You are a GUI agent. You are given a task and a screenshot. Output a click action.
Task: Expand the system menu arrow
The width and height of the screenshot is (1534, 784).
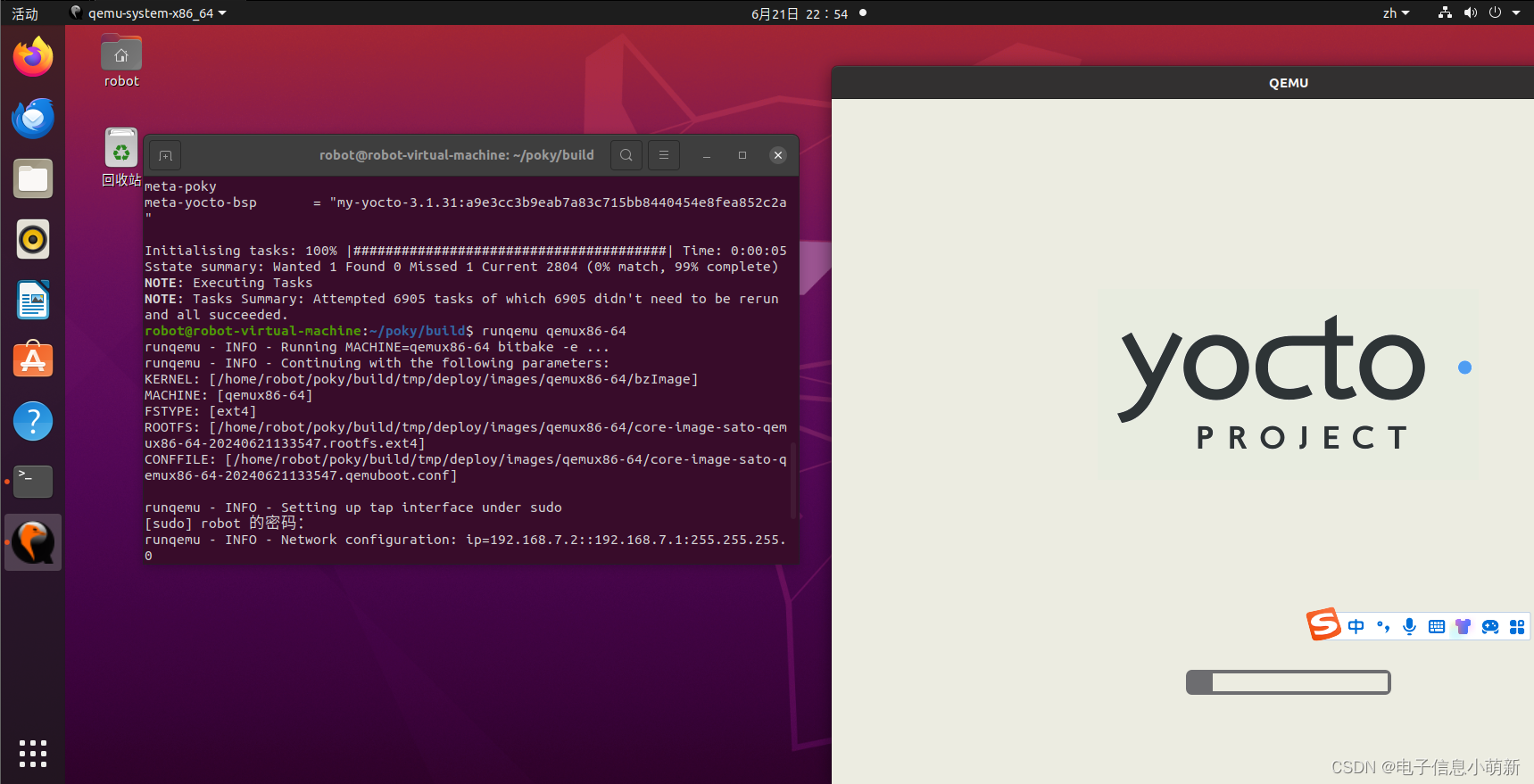(x=1516, y=13)
